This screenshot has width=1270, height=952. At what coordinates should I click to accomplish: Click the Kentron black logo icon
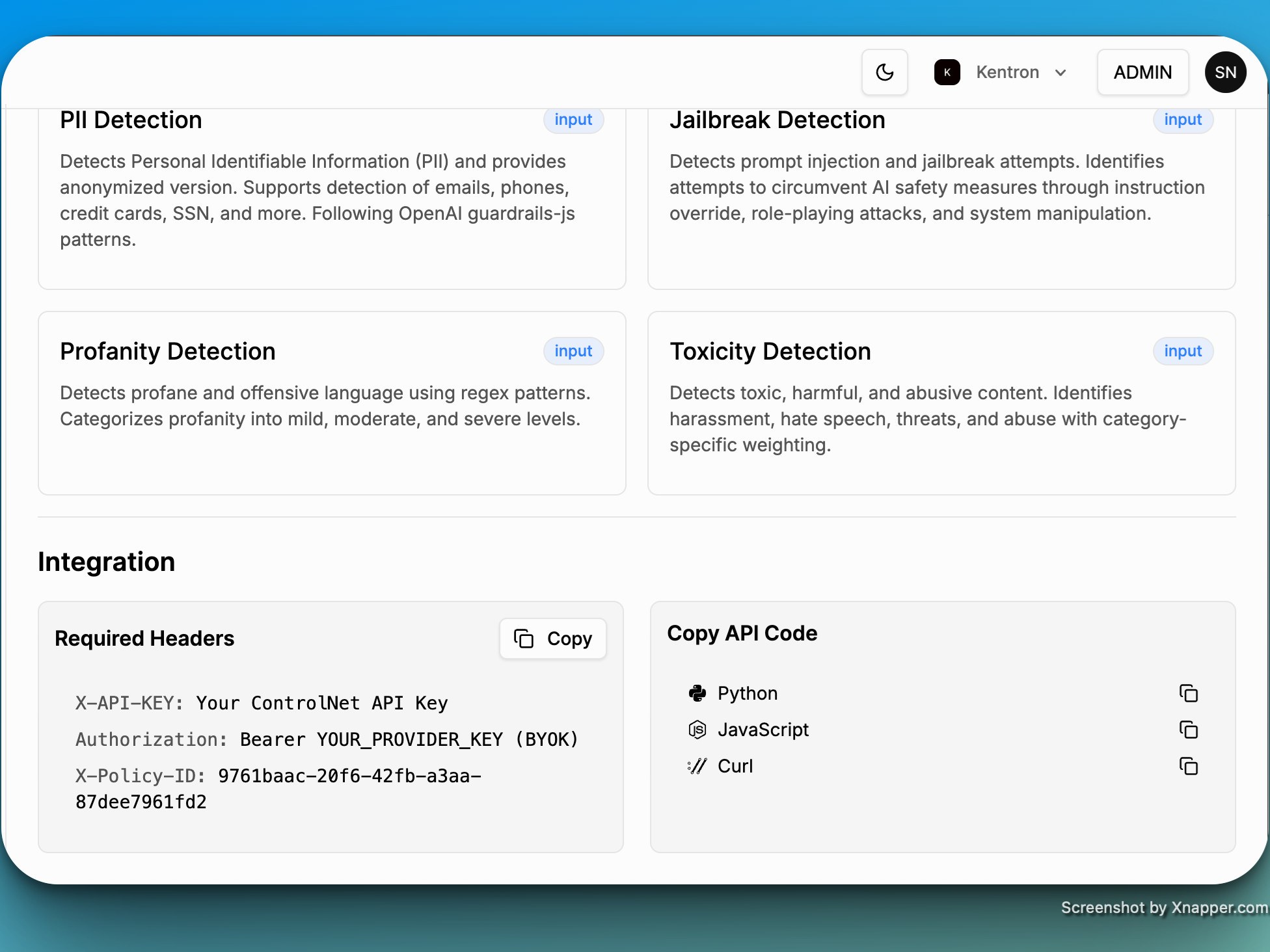point(947,72)
